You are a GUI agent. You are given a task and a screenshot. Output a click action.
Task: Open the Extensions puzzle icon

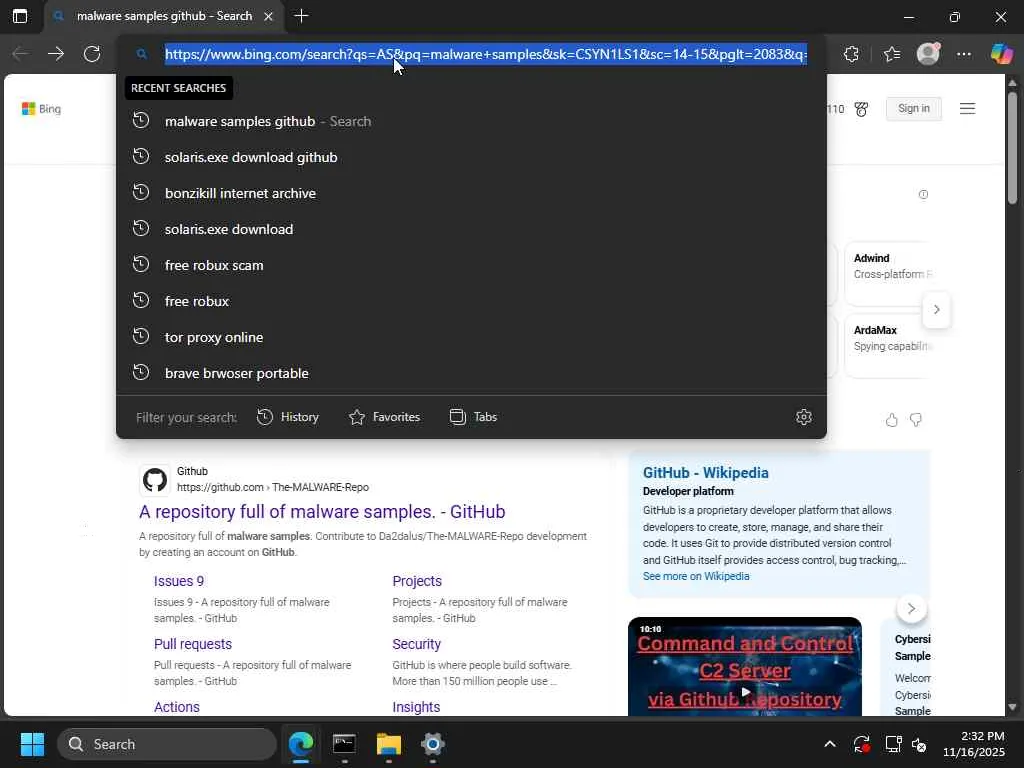click(851, 54)
